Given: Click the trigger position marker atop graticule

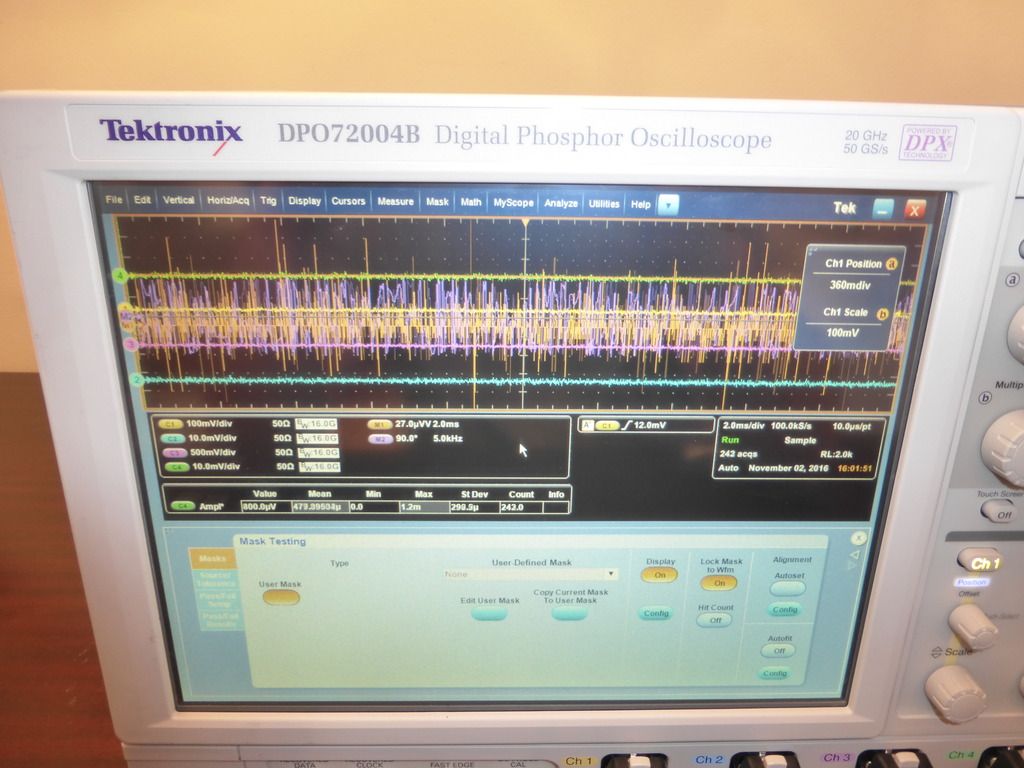Looking at the screenshot, I should pos(524,223).
